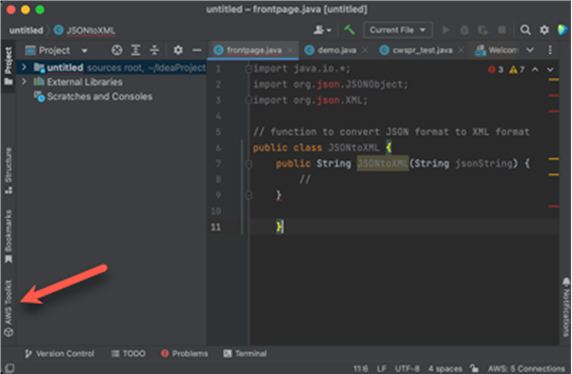Viewport: 572px width, 374px height.
Task: Click the Expand All icon in Project panel
Action: point(136,50)
